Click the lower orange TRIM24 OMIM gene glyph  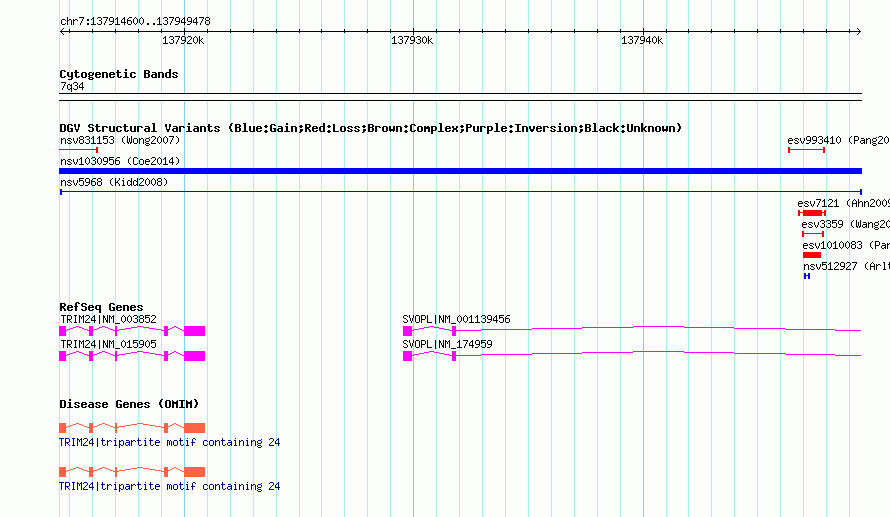132,472
